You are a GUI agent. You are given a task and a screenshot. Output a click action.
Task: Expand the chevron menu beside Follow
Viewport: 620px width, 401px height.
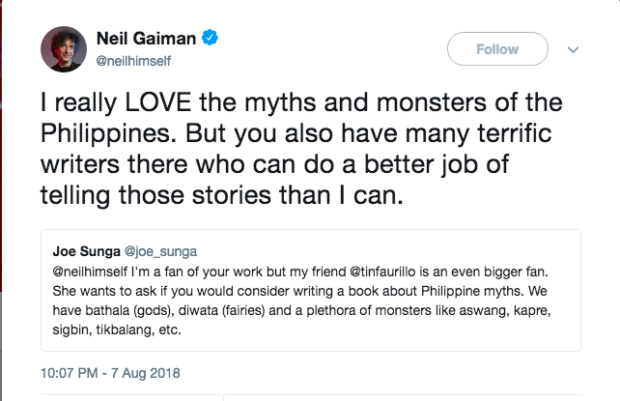click(x=573, y=49)
